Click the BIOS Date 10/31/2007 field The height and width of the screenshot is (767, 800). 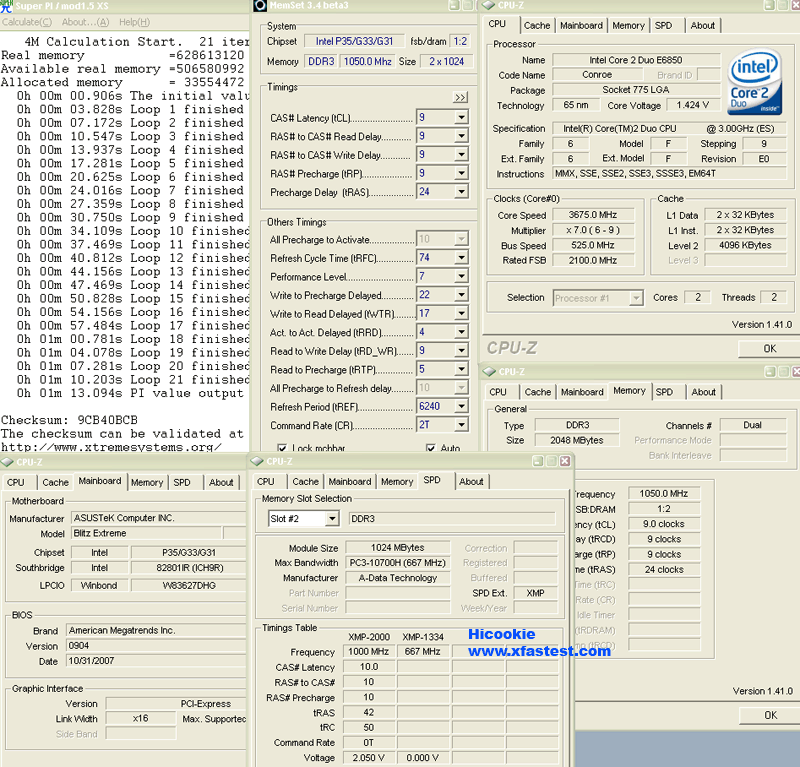coord(156,661)
